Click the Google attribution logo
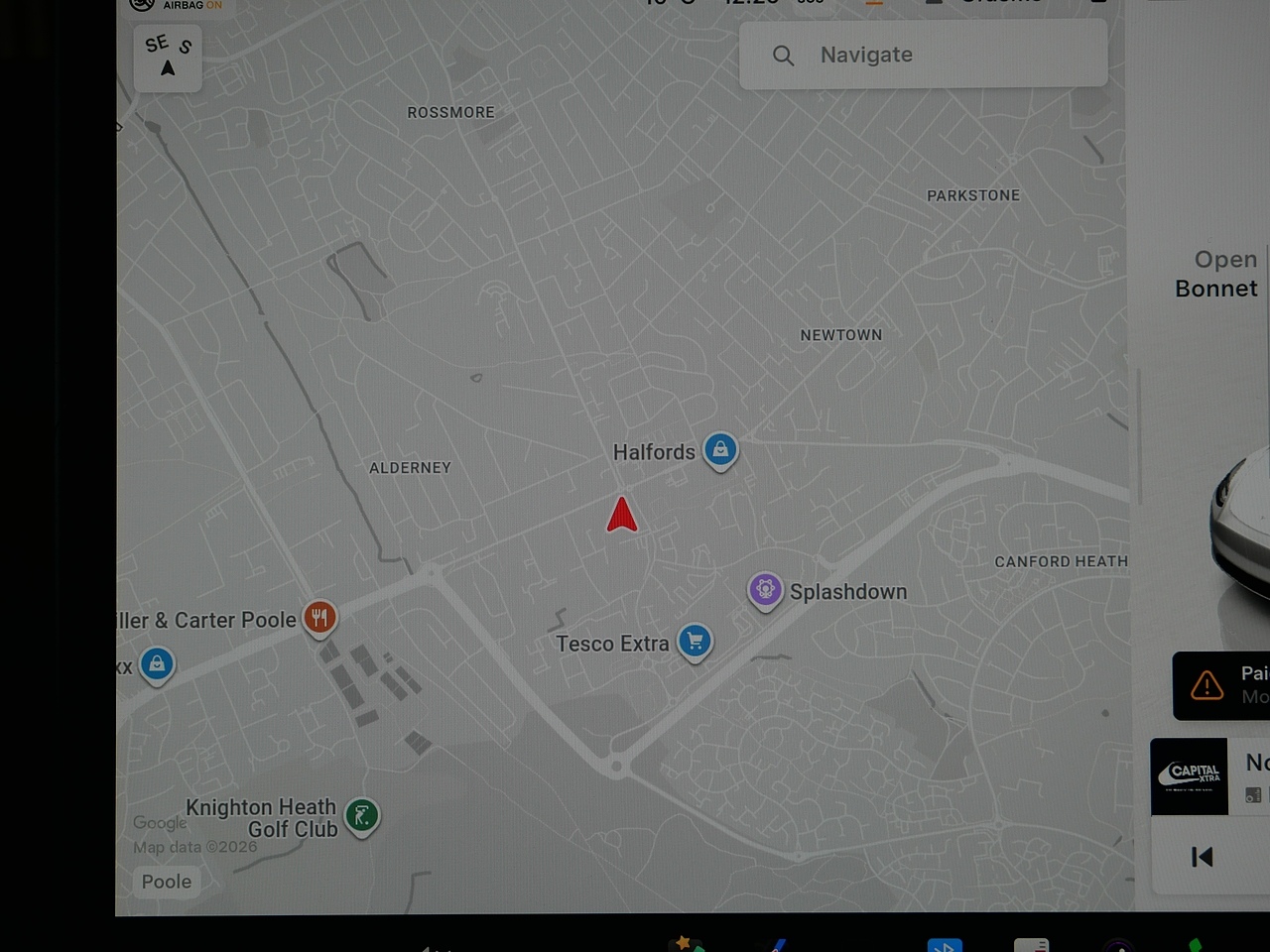 pyautogui.click(x=160, y=823)
